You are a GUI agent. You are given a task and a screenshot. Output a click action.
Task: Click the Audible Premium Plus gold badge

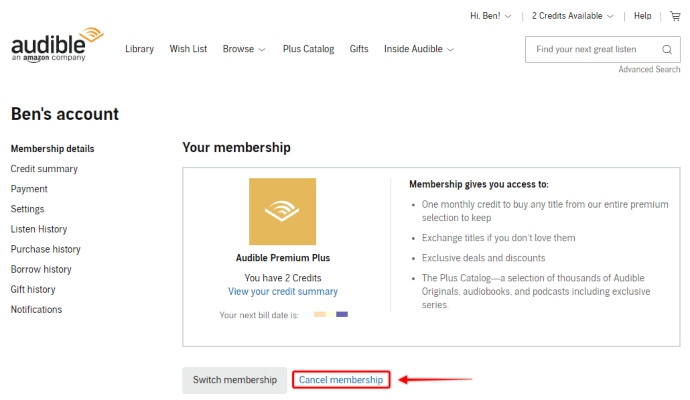pos(283,211)
